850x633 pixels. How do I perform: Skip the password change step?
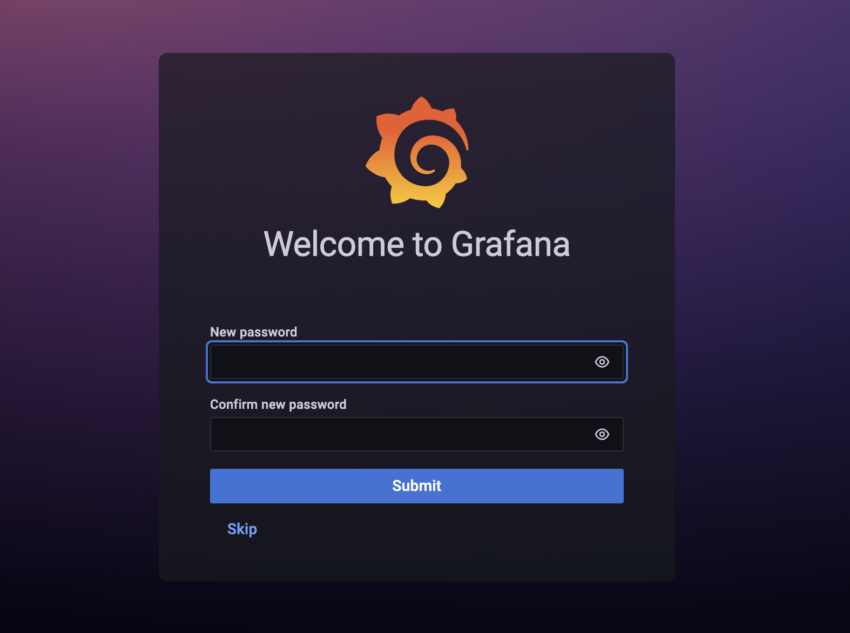[x=242, y=529]
